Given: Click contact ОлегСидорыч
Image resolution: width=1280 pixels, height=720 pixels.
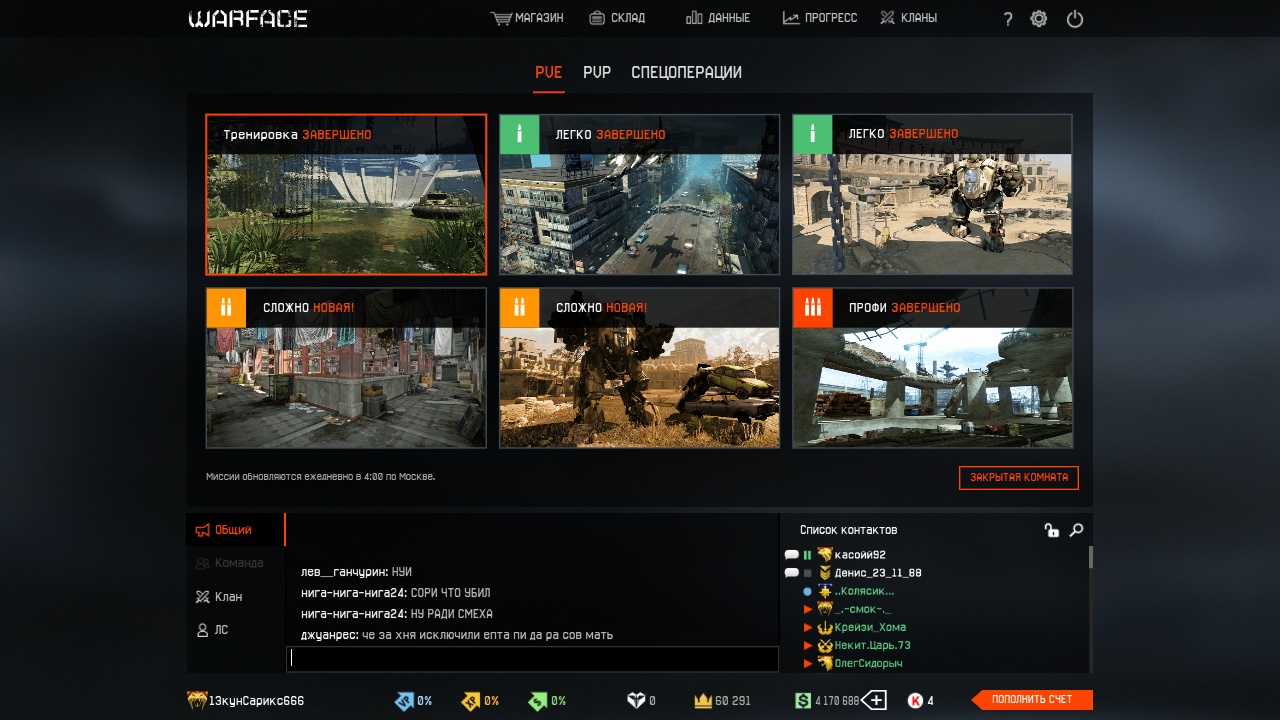Looking at the screenshot, I should tap(868, 663).
